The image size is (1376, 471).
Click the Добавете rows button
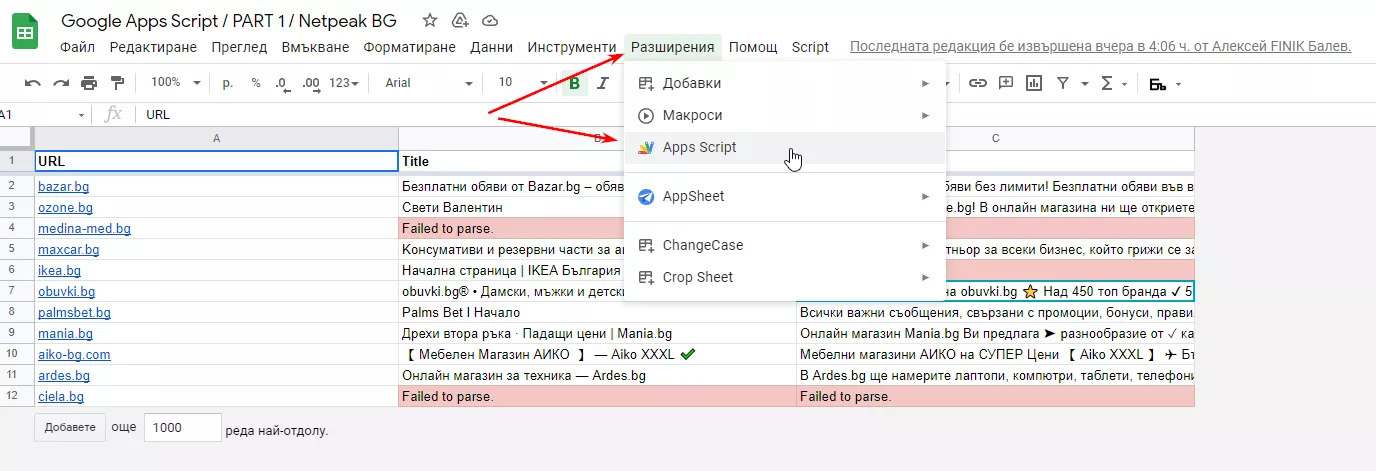coord(70,427)
